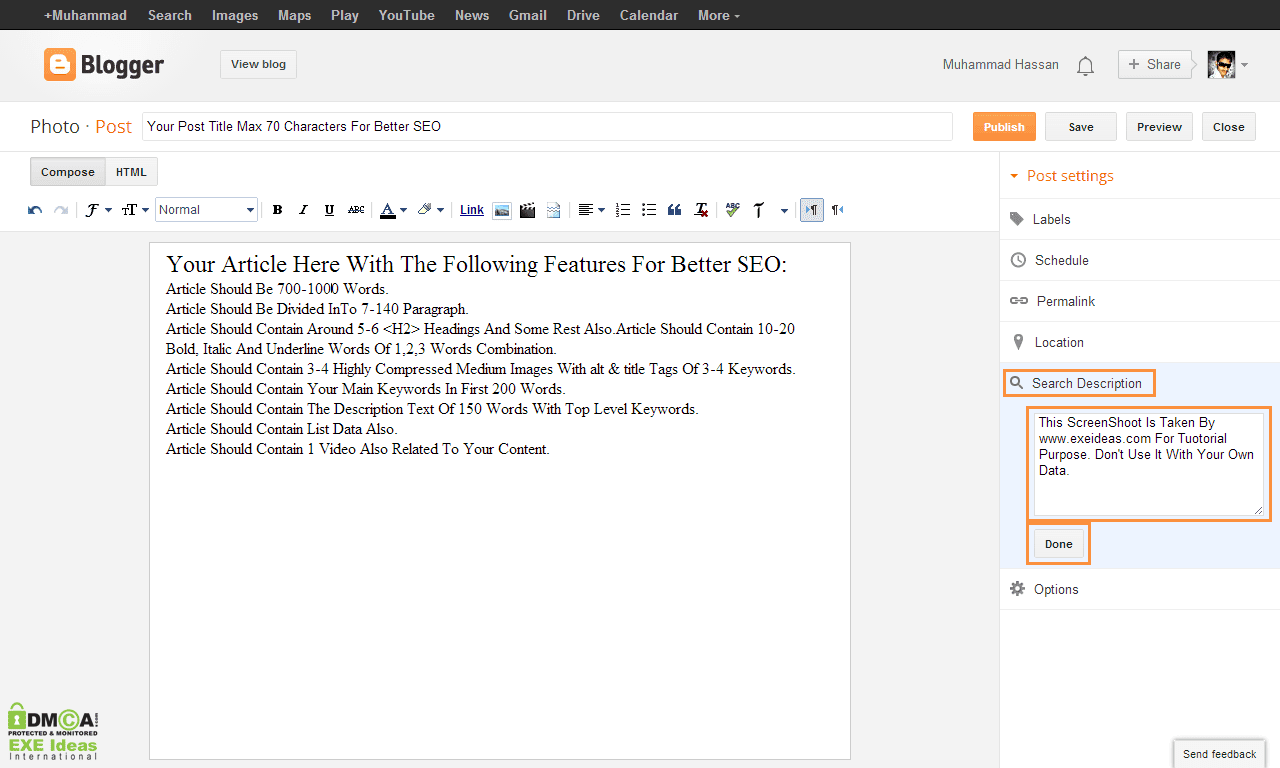This screenshot has width=1280, height=768.
Task: Click the View blog button
Action: pos(258,64)
